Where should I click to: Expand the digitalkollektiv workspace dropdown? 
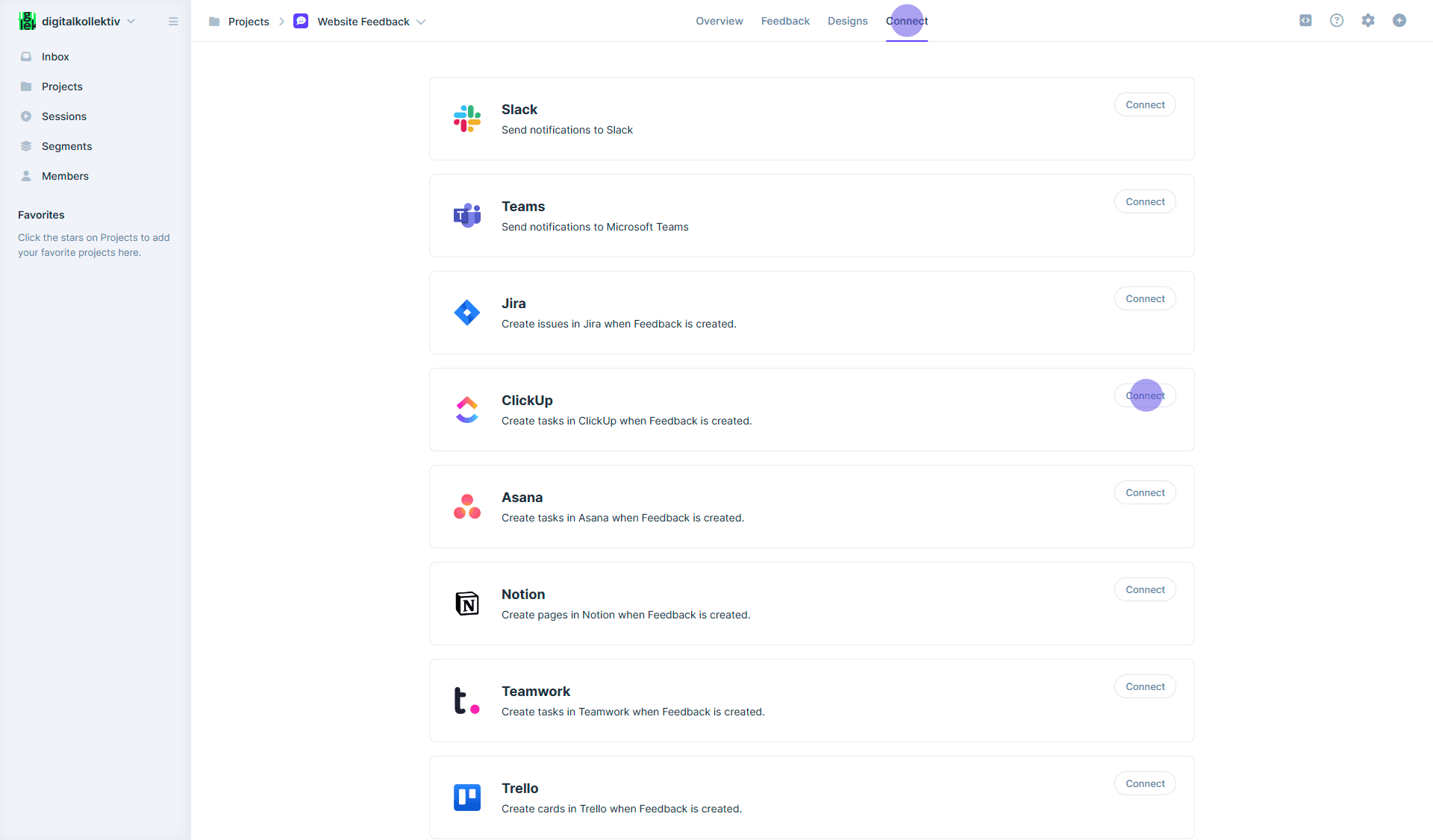tap(131, 22)
